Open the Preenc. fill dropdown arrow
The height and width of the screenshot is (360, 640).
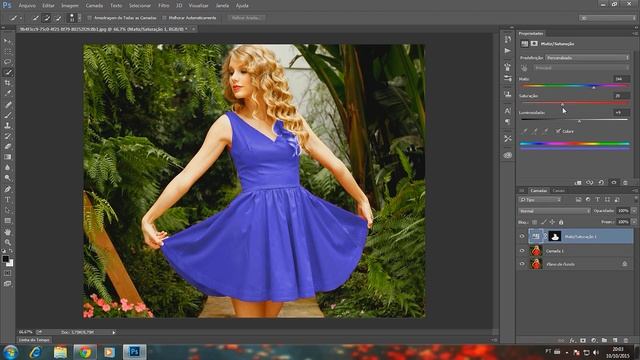[634, 222]
